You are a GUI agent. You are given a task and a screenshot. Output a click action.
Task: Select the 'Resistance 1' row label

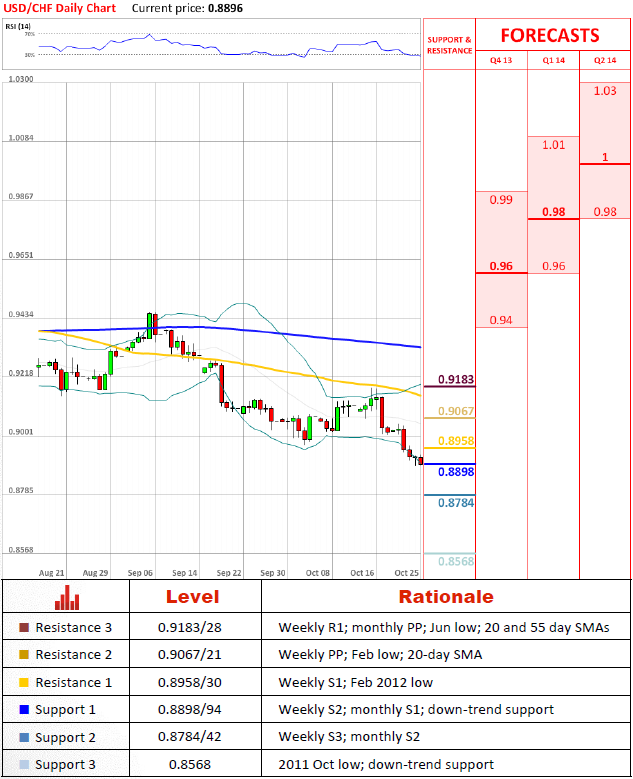(x=74, y=682)
